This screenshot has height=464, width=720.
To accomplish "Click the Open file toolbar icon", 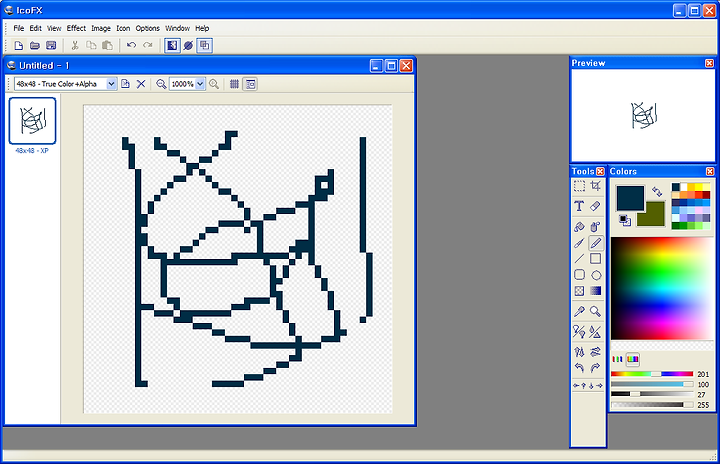I will [x=35, y=45].
